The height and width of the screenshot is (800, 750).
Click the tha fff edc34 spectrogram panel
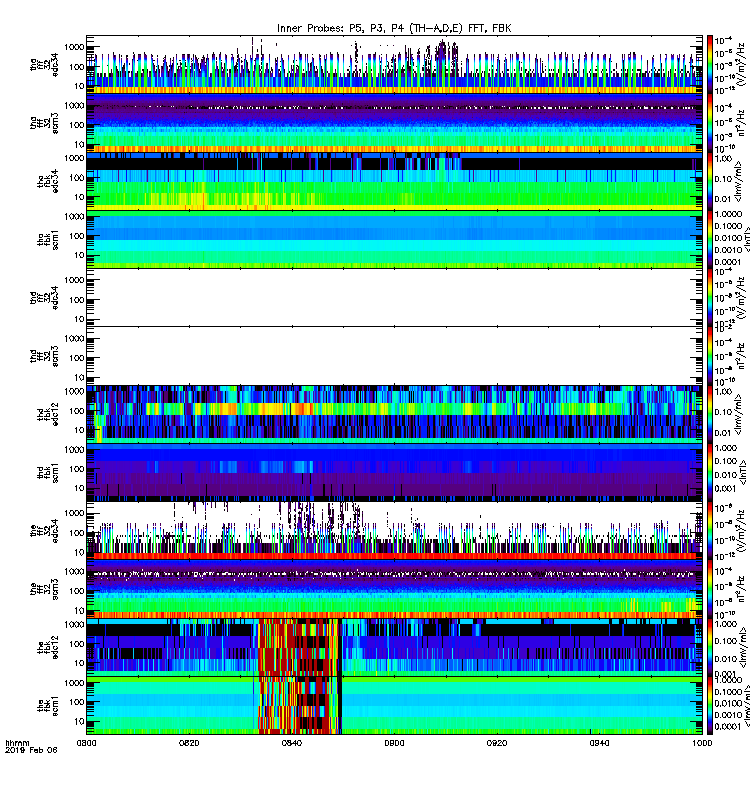point(394,65)
